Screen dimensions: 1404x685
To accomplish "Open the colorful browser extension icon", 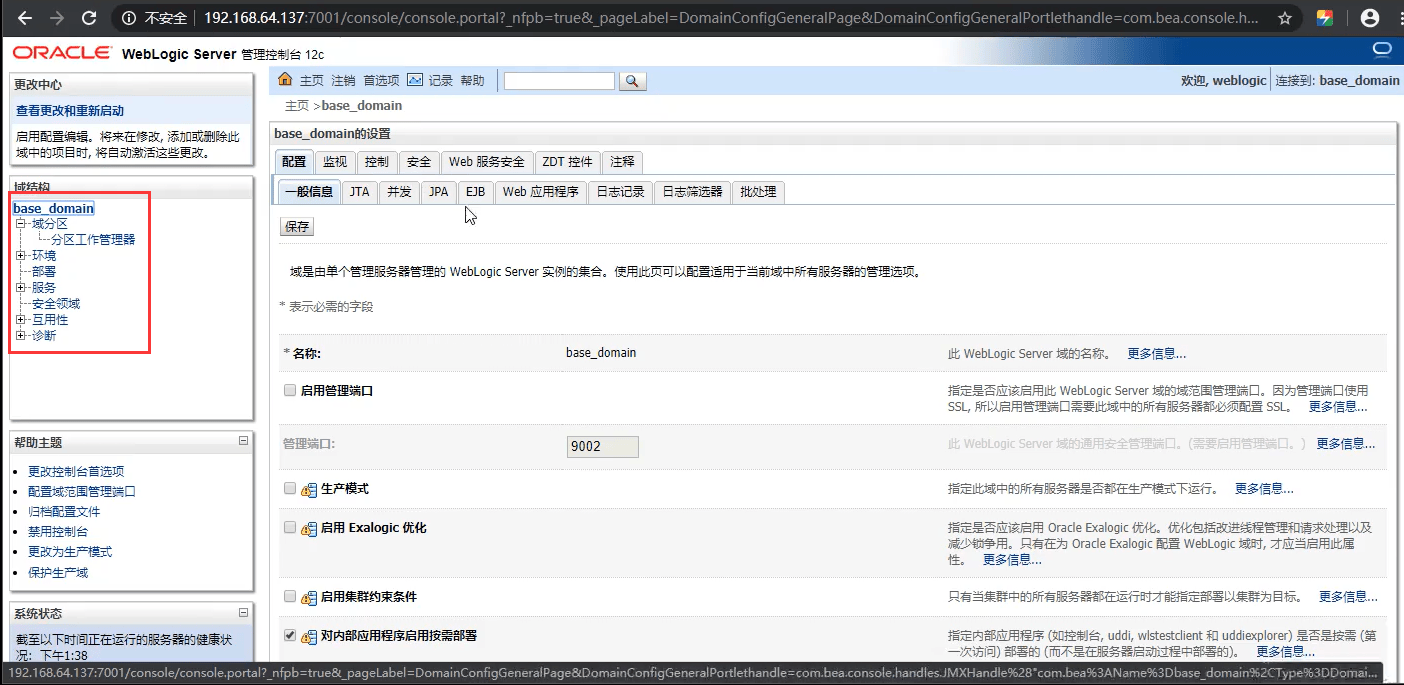I will tap(1324, 18).
